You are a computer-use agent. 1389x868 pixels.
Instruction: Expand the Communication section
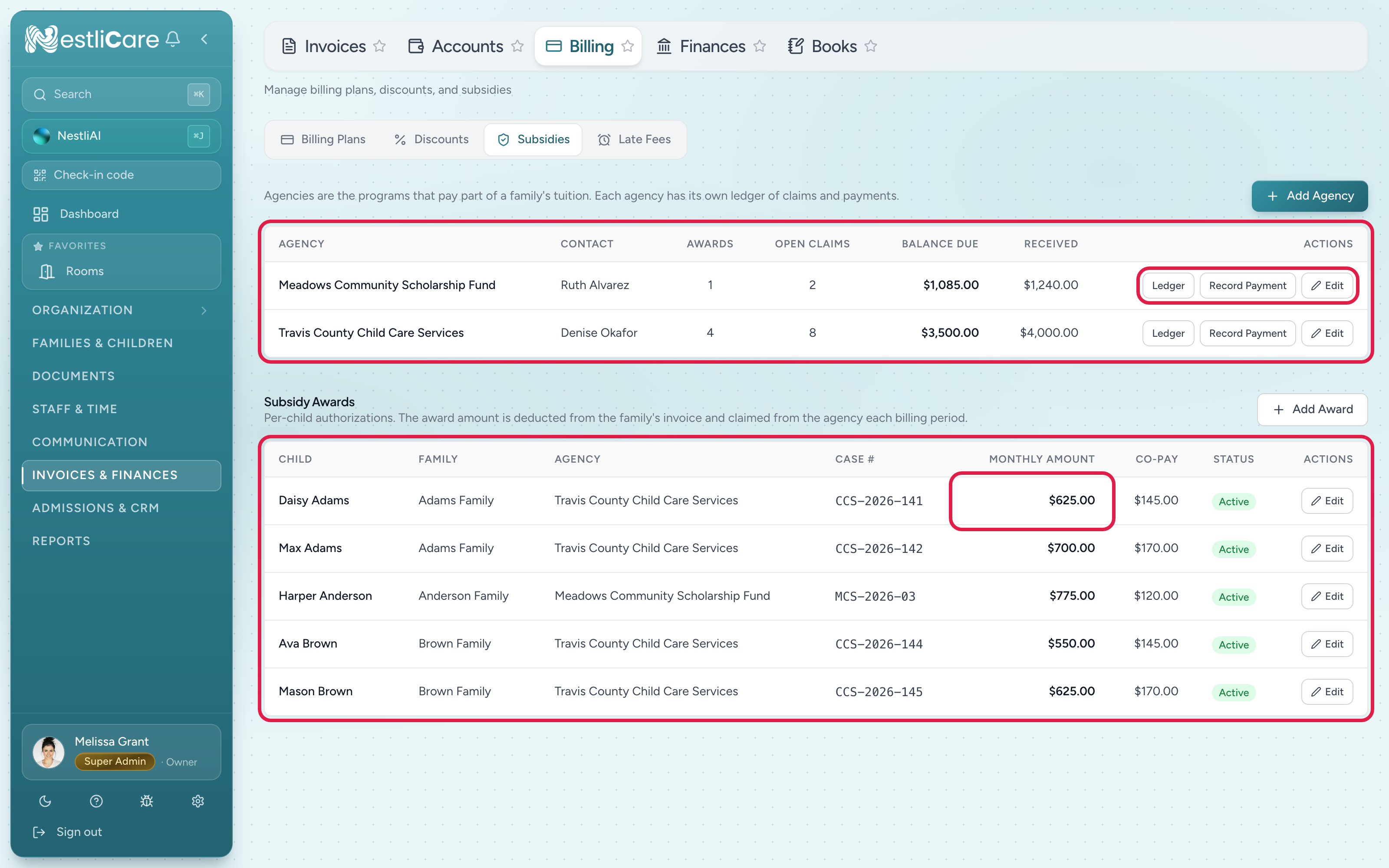tap(121, 443)
